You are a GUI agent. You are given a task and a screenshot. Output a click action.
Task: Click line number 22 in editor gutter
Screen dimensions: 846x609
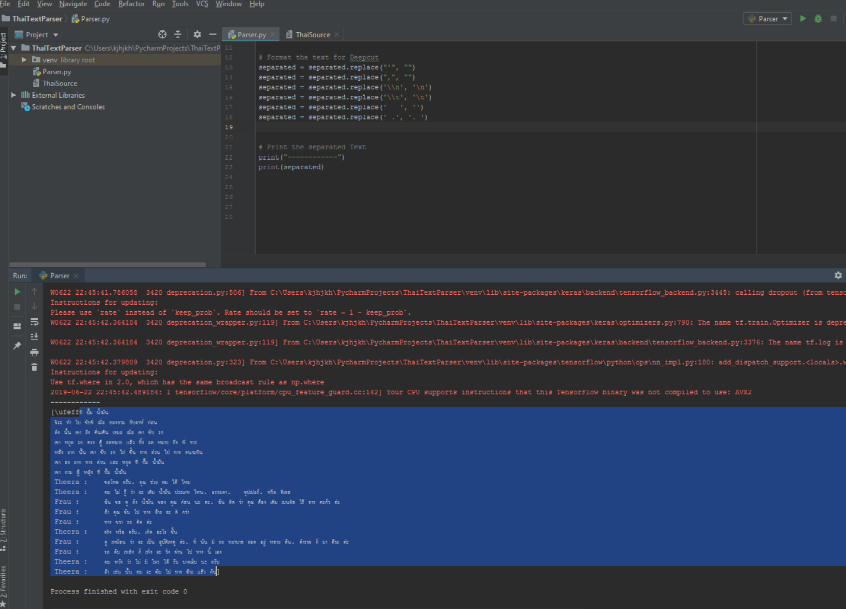(x=229, y=157)
